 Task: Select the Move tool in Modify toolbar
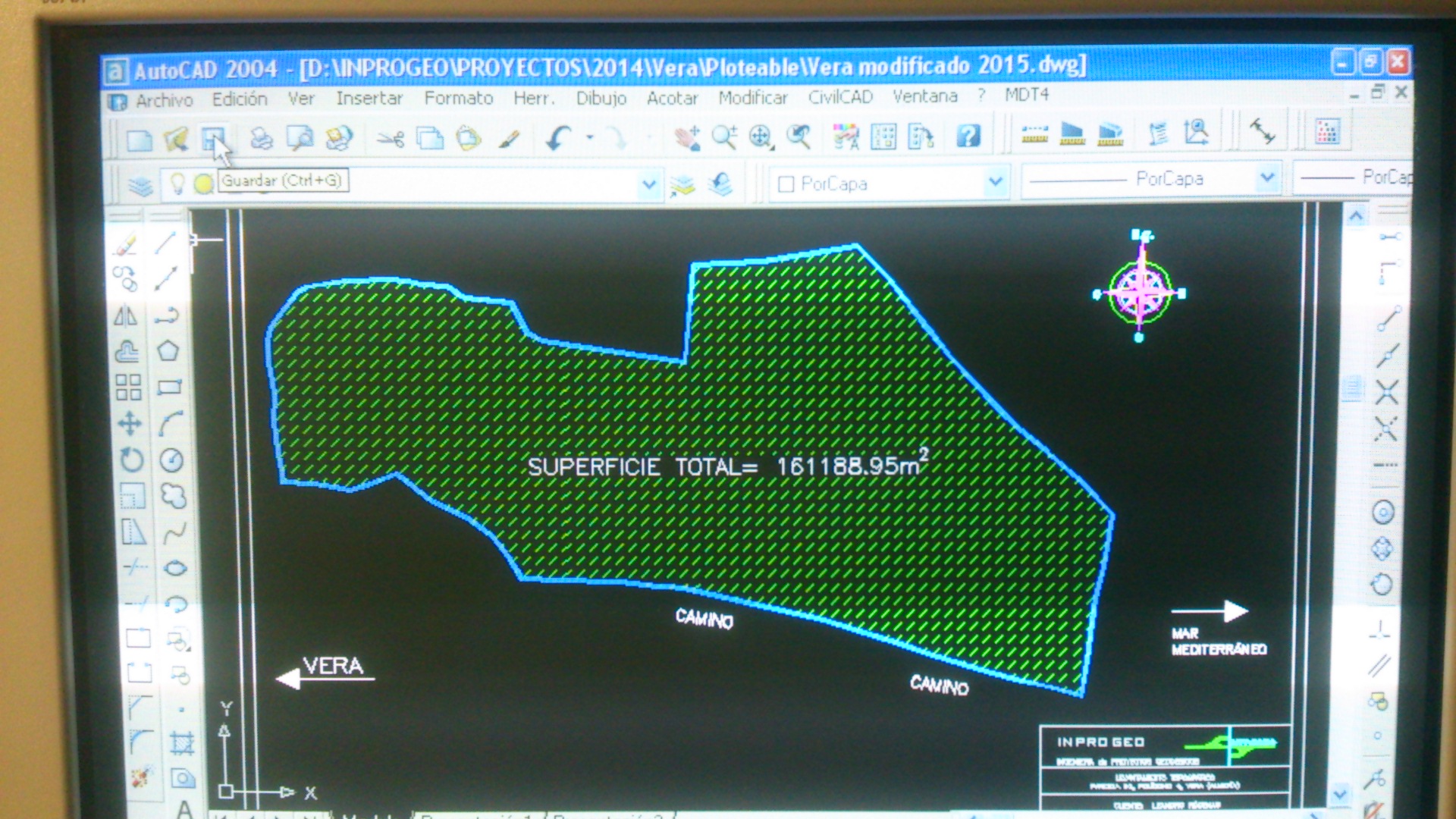pos(130,423)
